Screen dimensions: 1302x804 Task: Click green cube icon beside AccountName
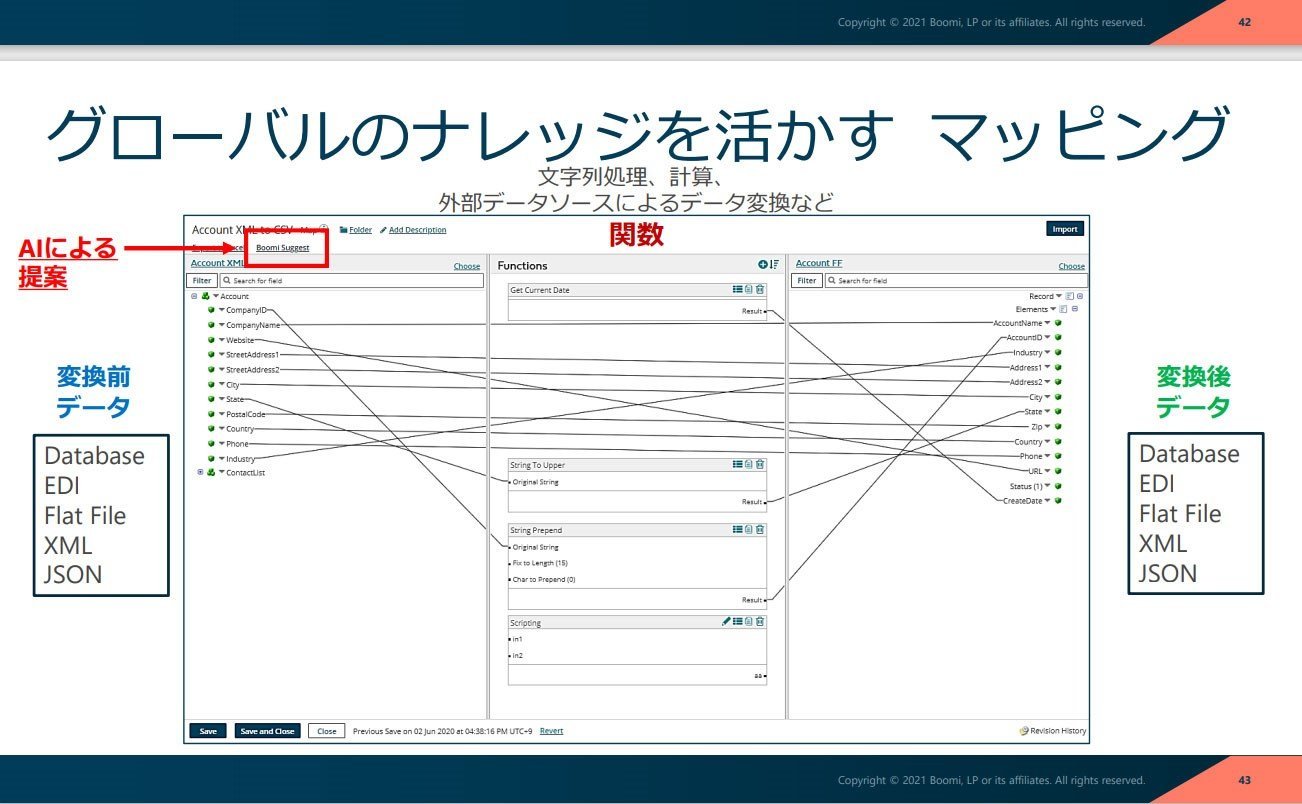(1058, 323)
